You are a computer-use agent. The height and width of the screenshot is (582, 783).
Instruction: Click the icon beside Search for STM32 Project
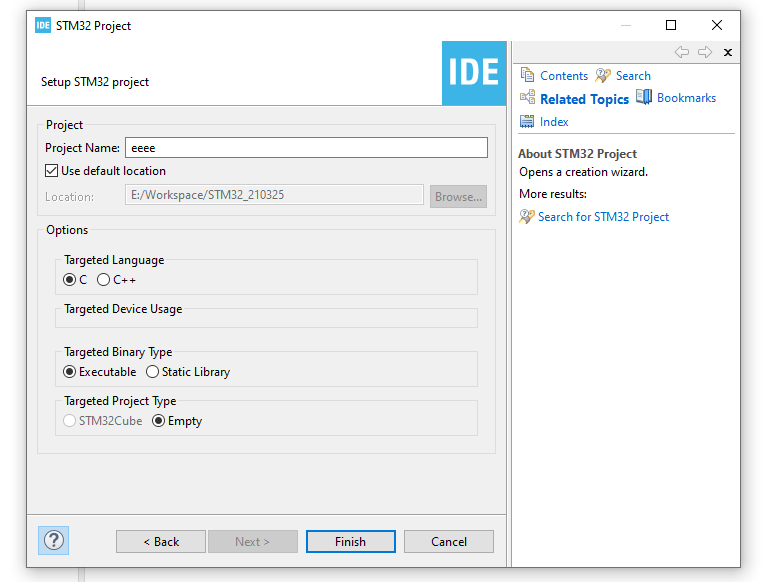point(527,216)
